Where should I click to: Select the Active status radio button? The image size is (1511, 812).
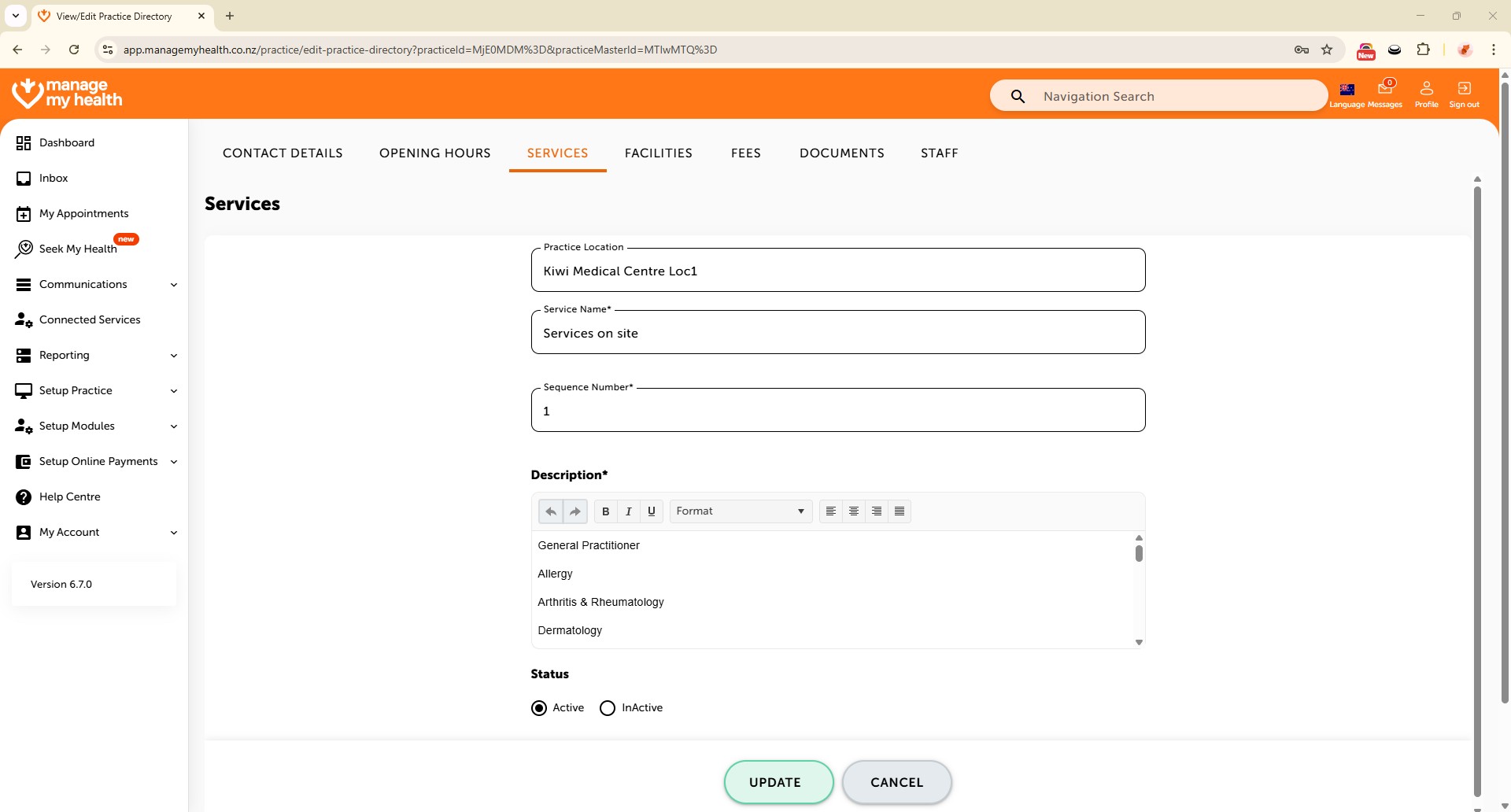539,708
